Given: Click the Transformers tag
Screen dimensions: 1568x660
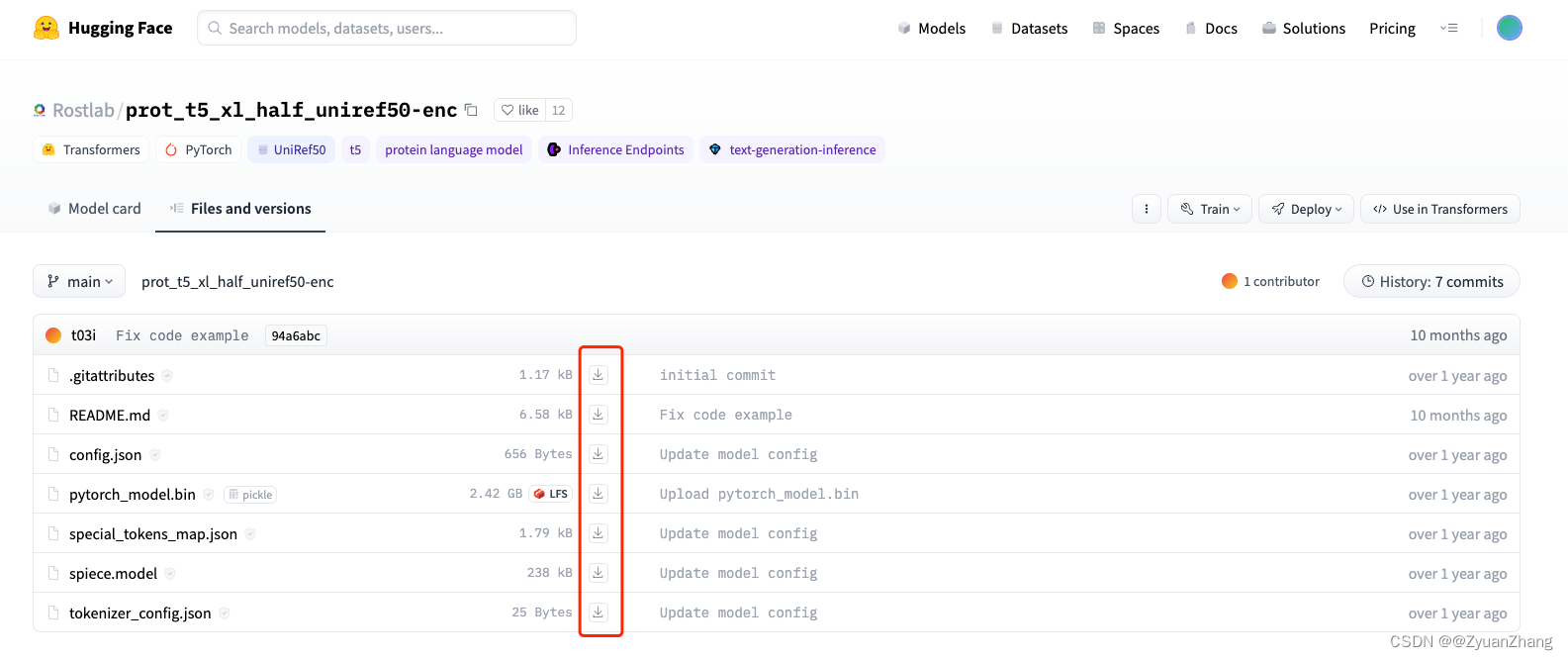Looking at the screenshot, I should tap(91, 149).
